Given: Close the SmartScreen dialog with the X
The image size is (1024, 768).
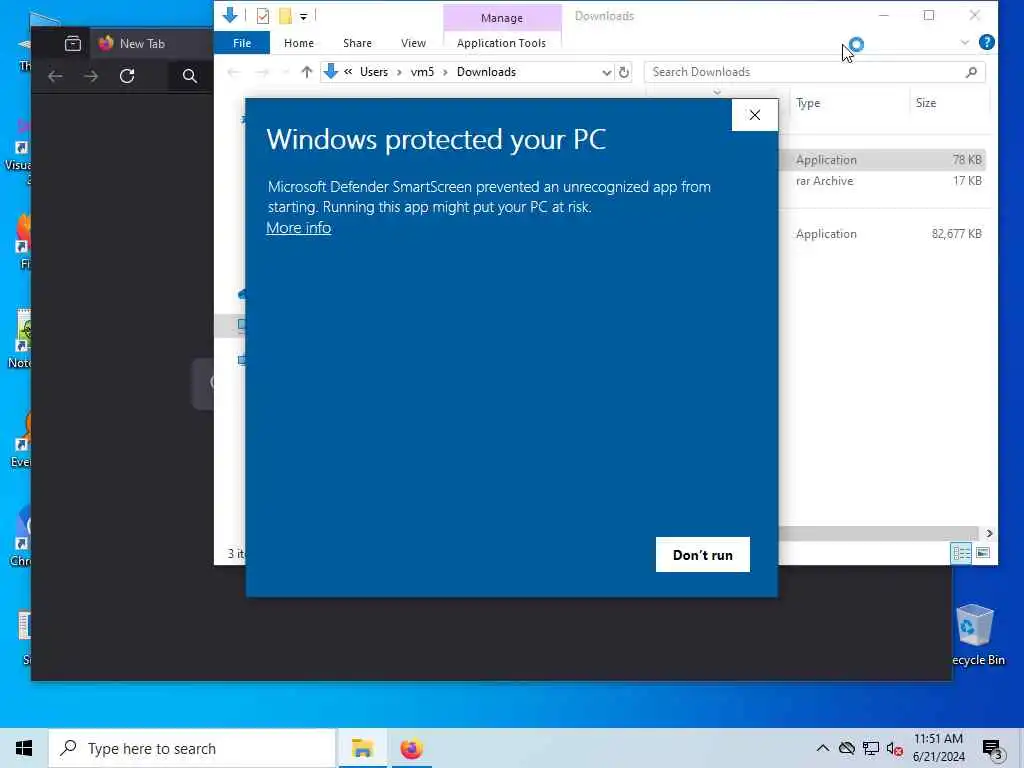Looking at the screenshot, I should point(755,115).
